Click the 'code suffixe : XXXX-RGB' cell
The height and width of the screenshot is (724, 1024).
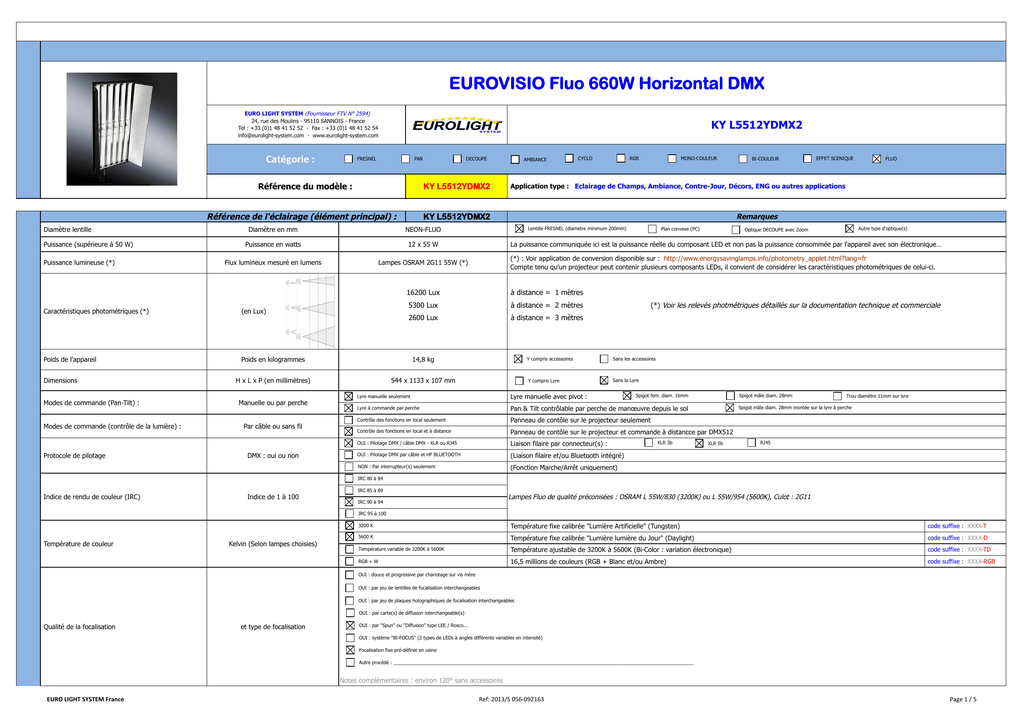[965, 561]
